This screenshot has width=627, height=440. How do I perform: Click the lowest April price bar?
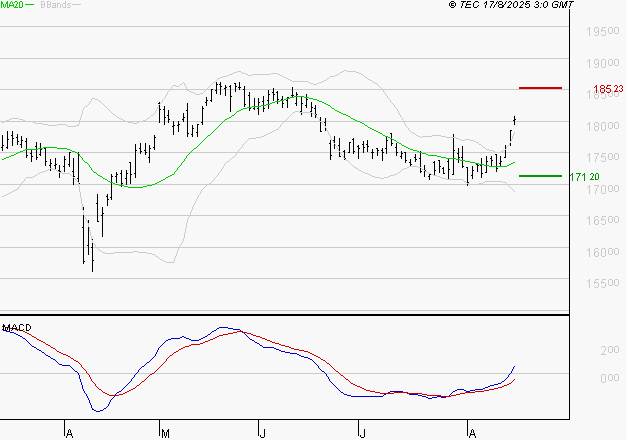[x=92, y=256]
